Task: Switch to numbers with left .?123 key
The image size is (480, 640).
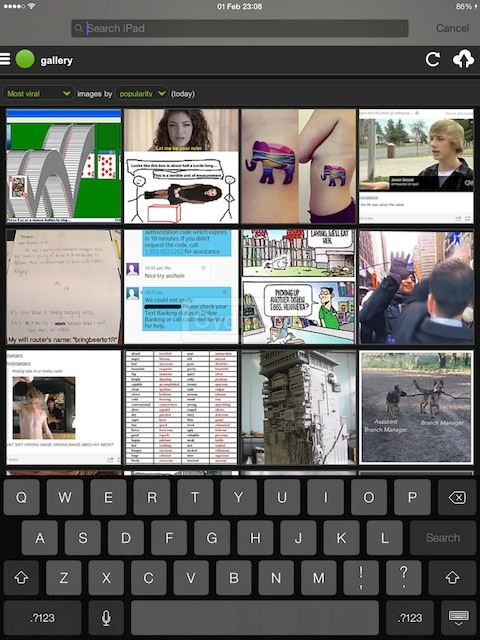Action: tap(42, 618)
